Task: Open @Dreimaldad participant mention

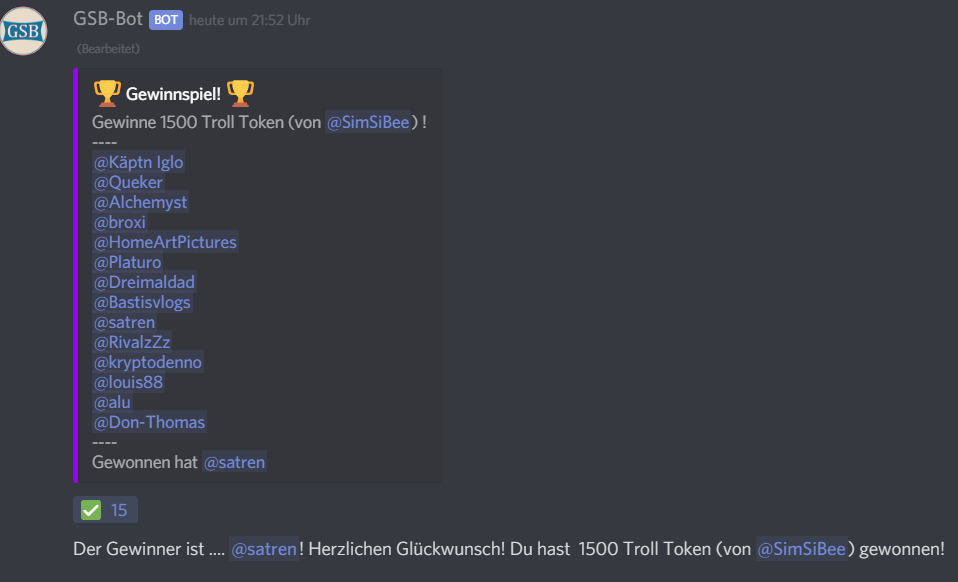Action: coord(144,282)
